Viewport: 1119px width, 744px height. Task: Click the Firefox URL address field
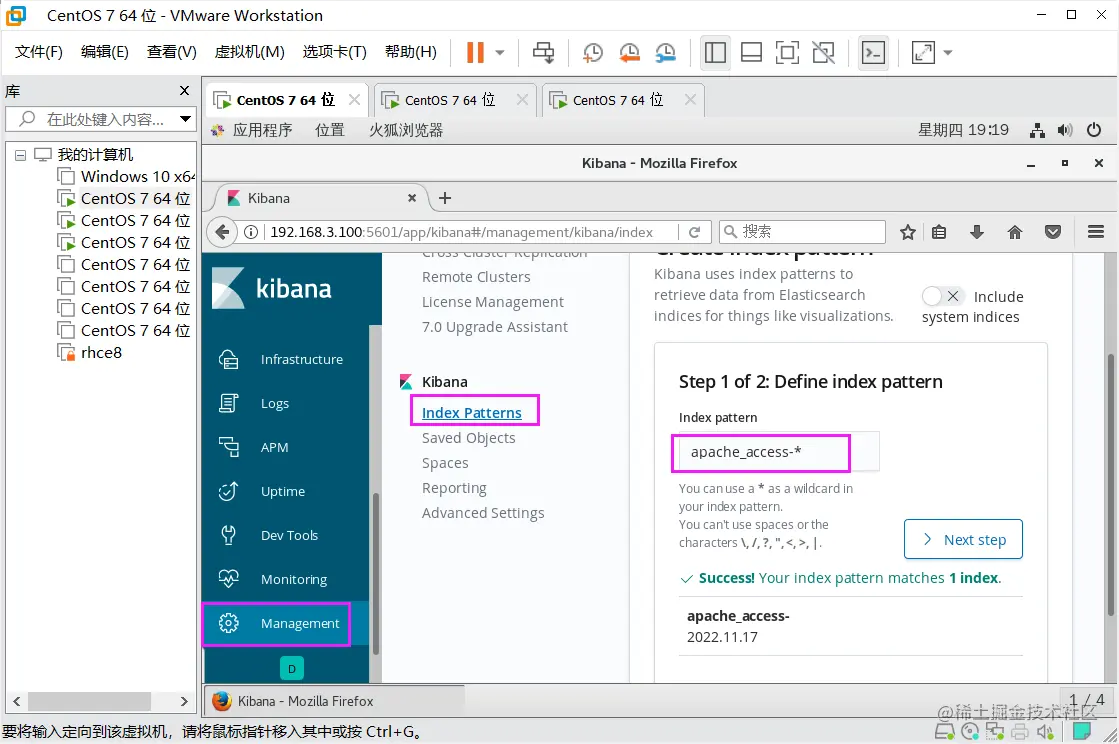pyautogui.click(x=471, y=232)
